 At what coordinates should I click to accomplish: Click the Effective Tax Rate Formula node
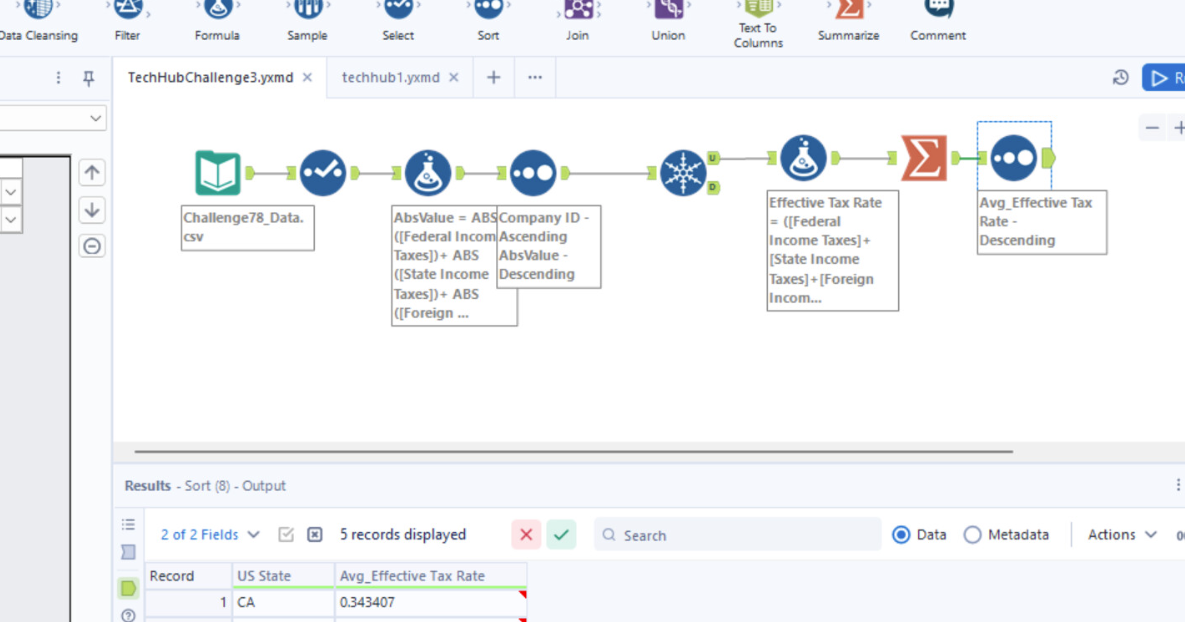pos(802,158)
